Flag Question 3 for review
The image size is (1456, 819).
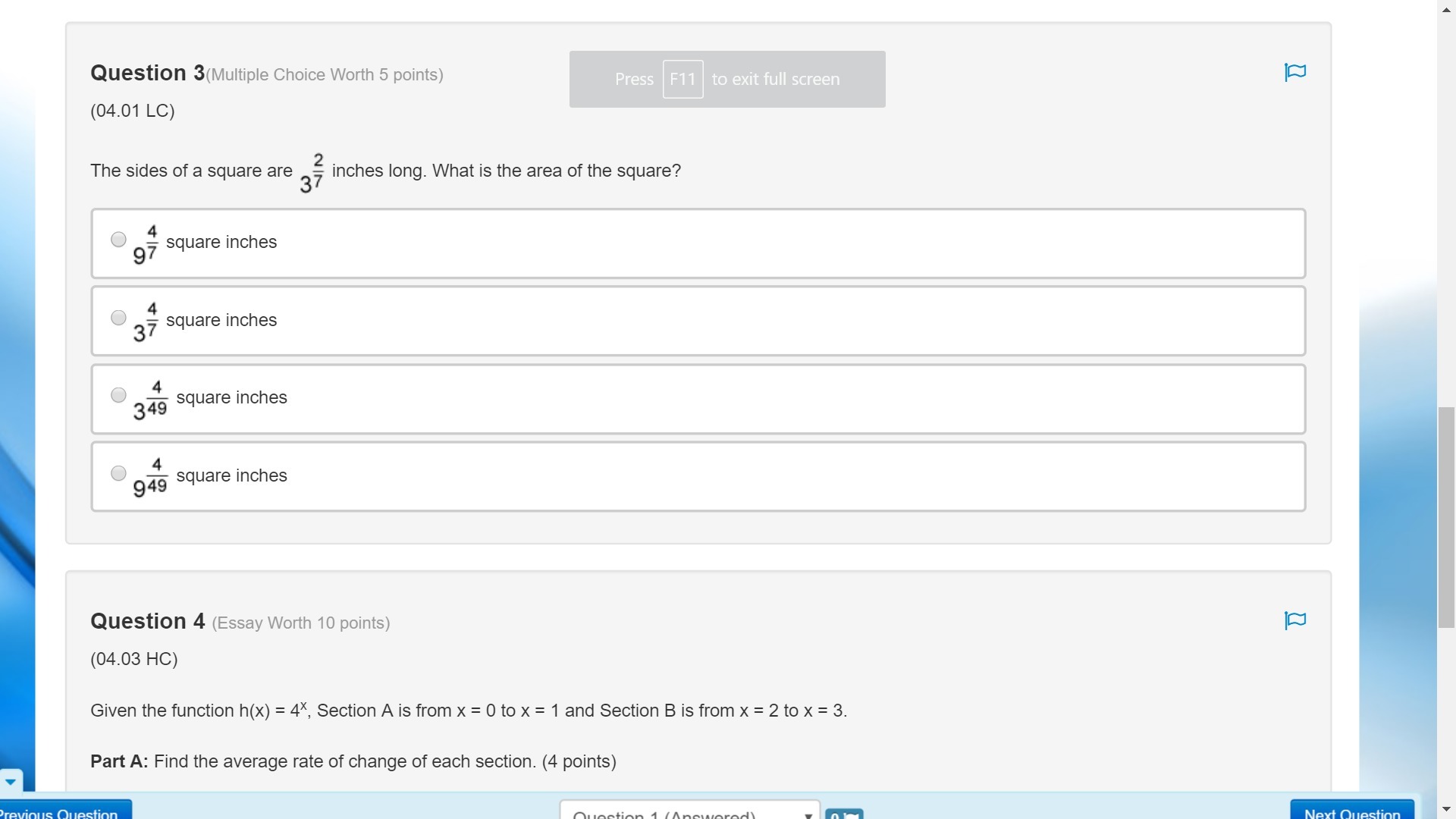point(1295,72)
